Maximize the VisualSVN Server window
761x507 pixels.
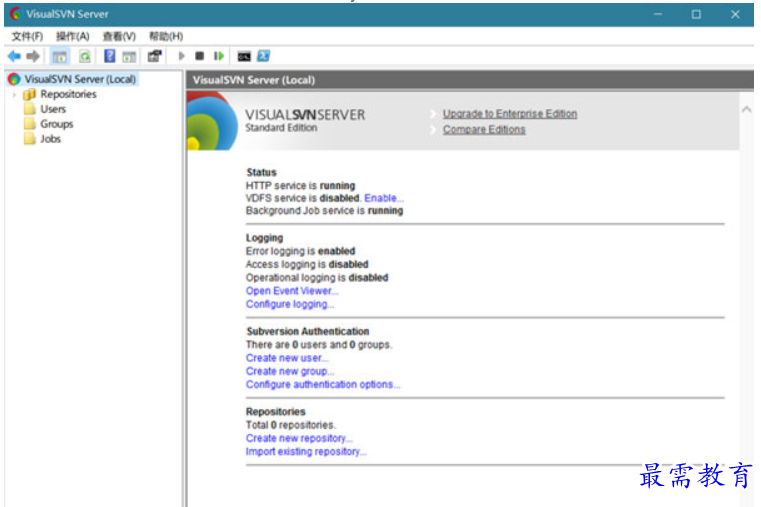(696, 15)
